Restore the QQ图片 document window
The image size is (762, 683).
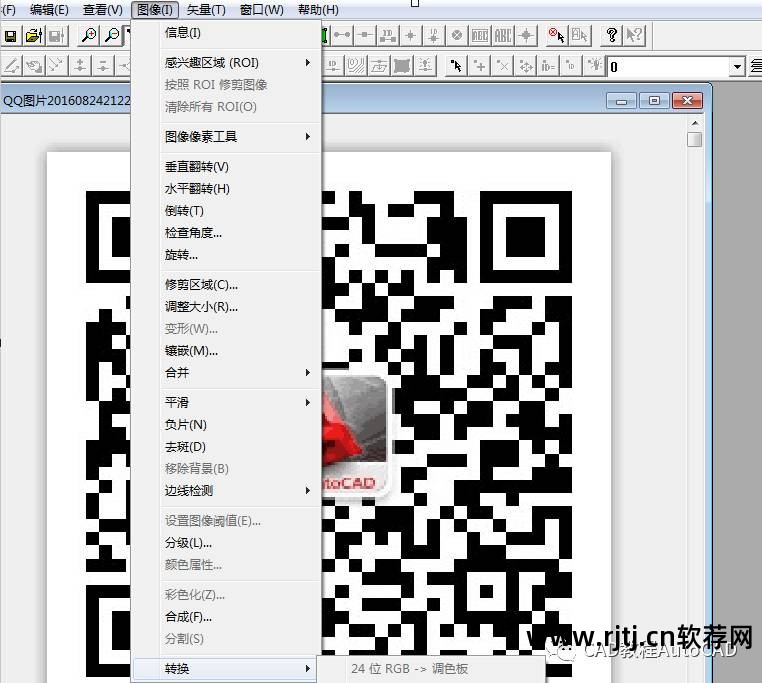655,101
